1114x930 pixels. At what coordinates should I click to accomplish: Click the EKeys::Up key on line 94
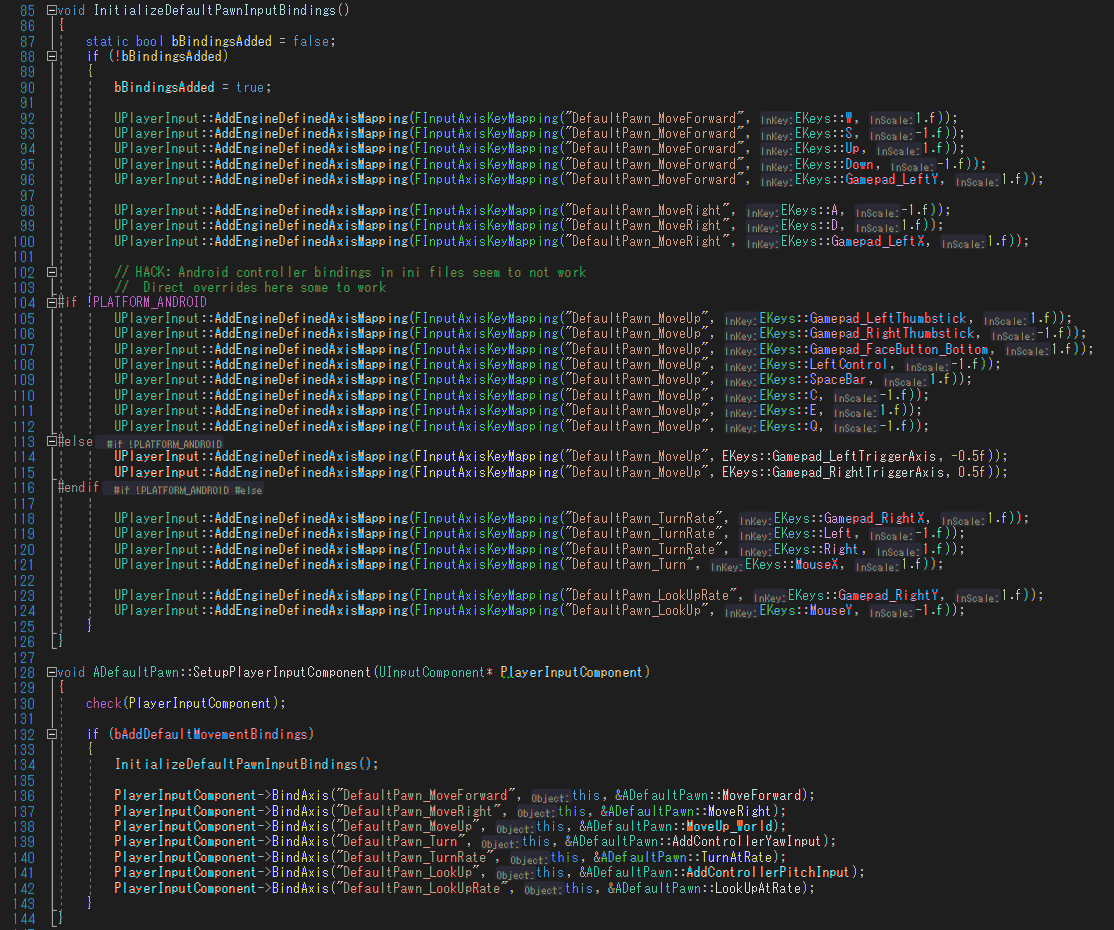[827, 148]
